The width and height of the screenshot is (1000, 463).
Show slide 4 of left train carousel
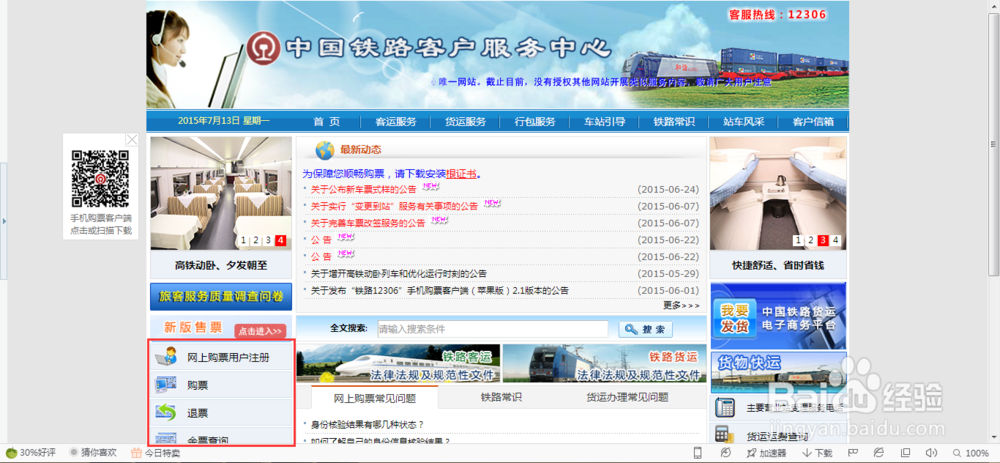point(281,240)
